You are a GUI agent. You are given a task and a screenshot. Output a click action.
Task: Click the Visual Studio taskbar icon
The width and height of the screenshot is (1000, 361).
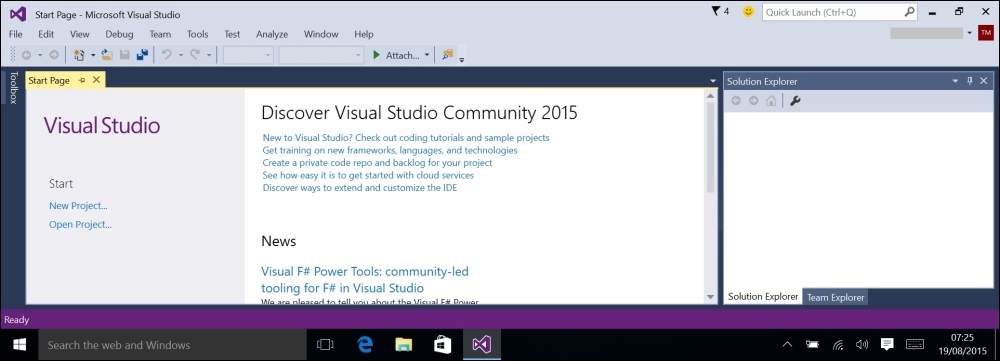(482, 345)
